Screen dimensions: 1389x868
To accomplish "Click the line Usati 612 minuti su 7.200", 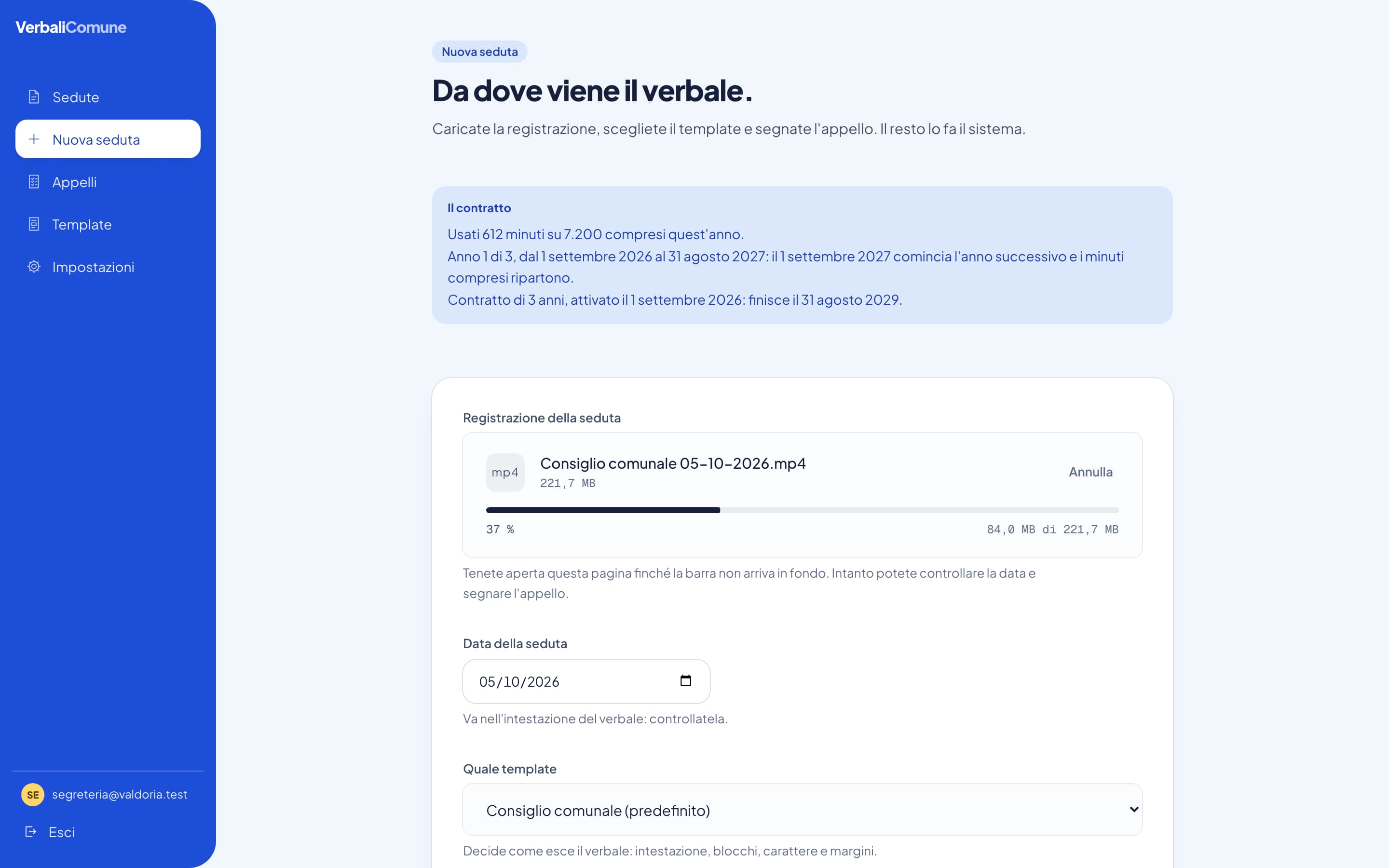I will [595, 234].
